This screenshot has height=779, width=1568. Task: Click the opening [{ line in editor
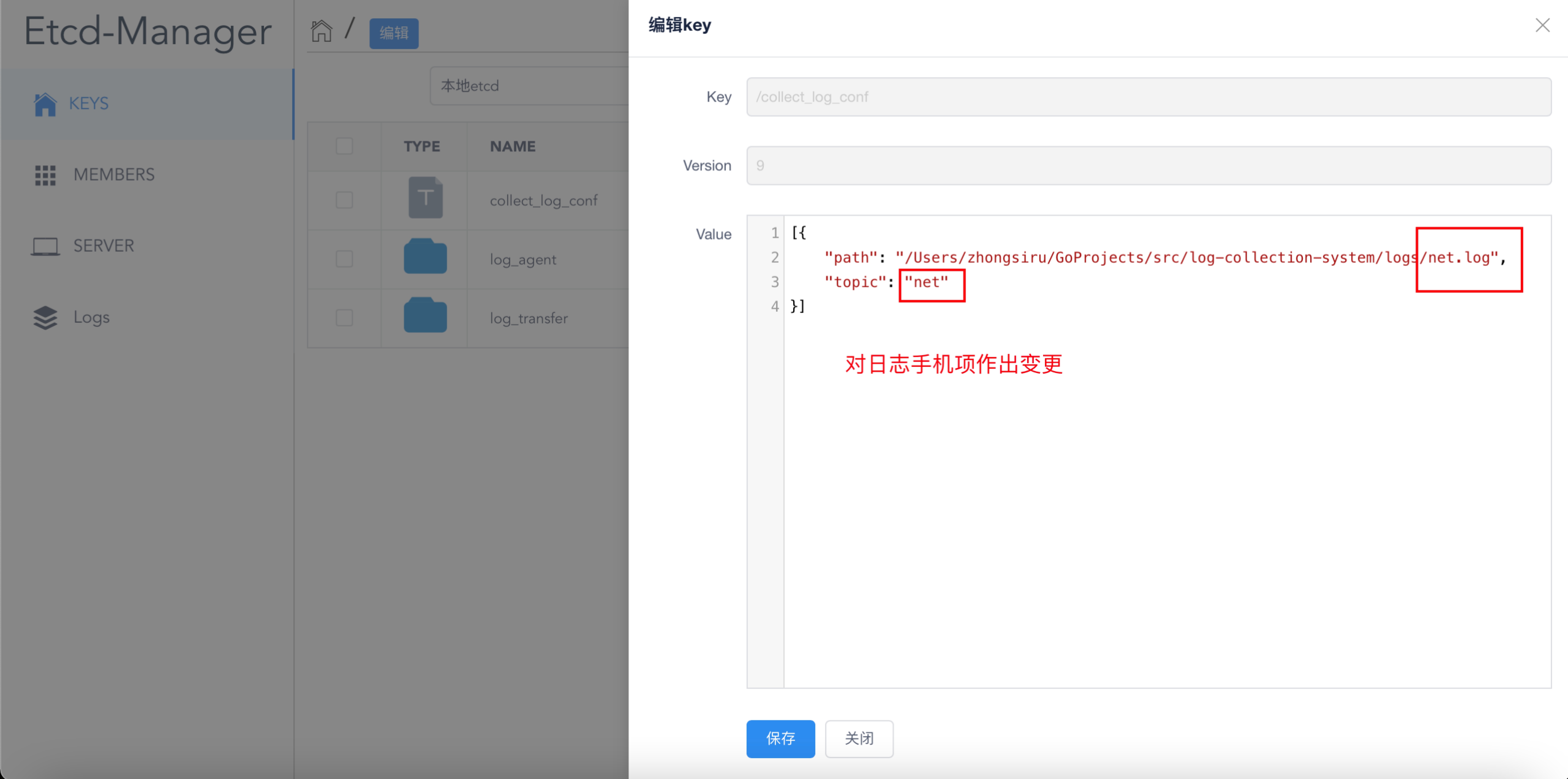pyautogui.click(x=799, y=233)
